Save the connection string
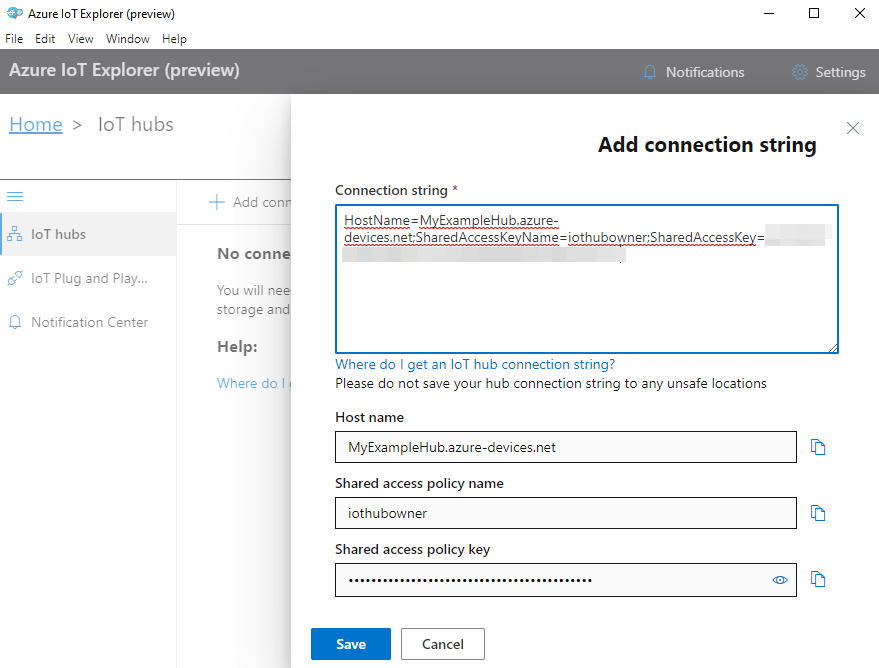The height and width of the screenshot is (668, 879). [x=350, y=644]
